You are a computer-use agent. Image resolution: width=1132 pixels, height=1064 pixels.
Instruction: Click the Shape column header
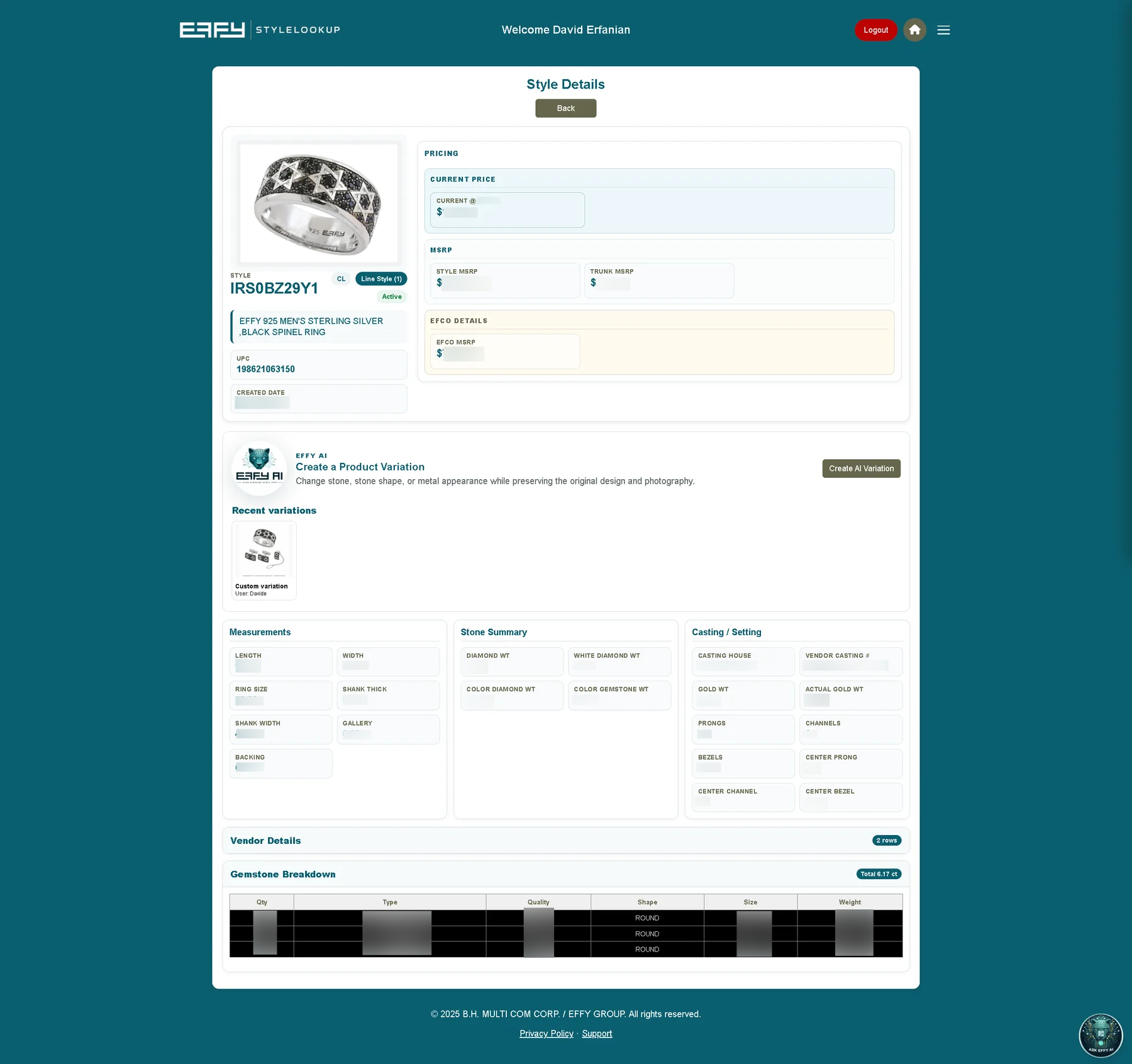[647, 902]
